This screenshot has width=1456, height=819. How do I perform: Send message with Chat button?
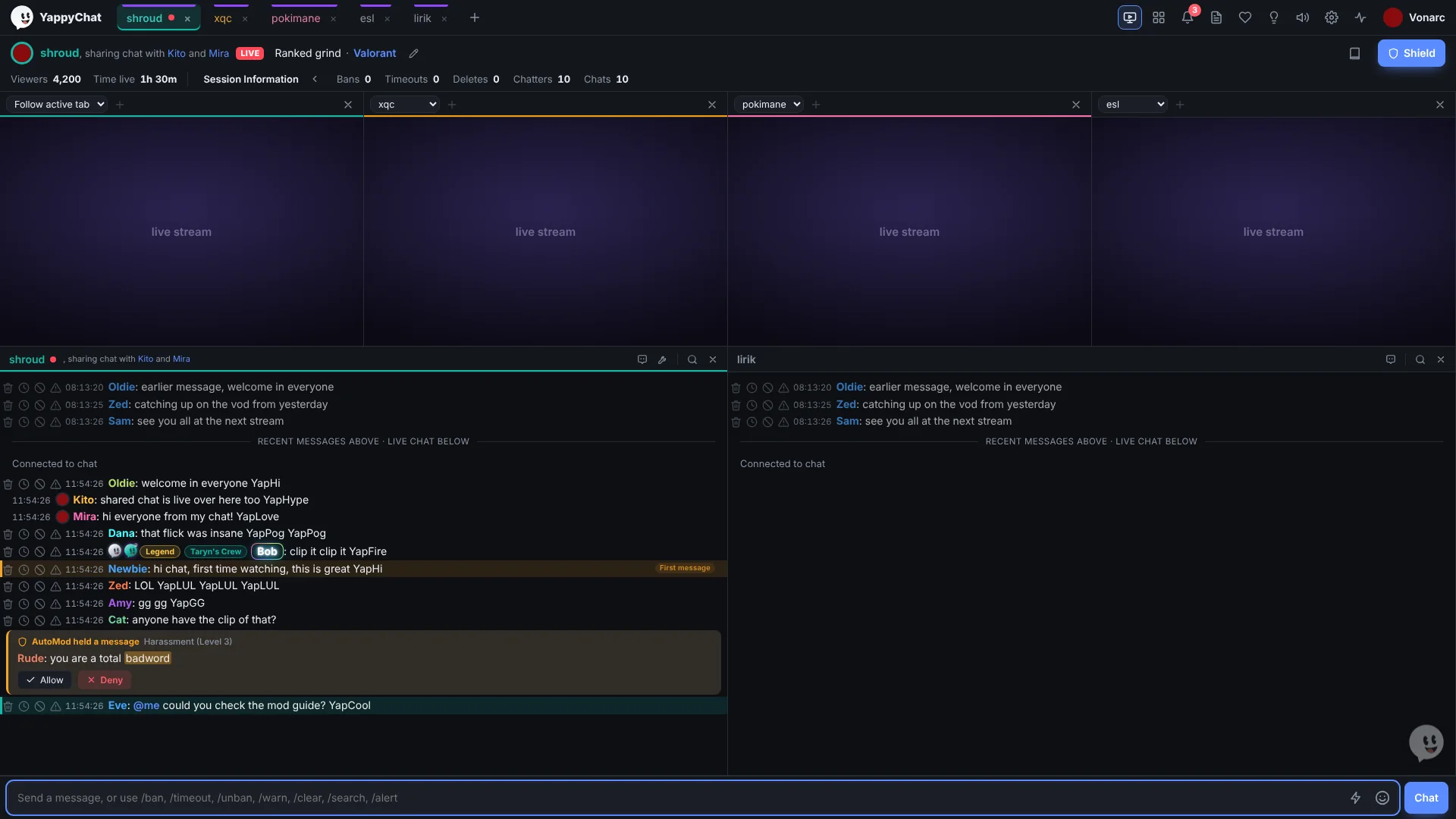coord(1426,798)
